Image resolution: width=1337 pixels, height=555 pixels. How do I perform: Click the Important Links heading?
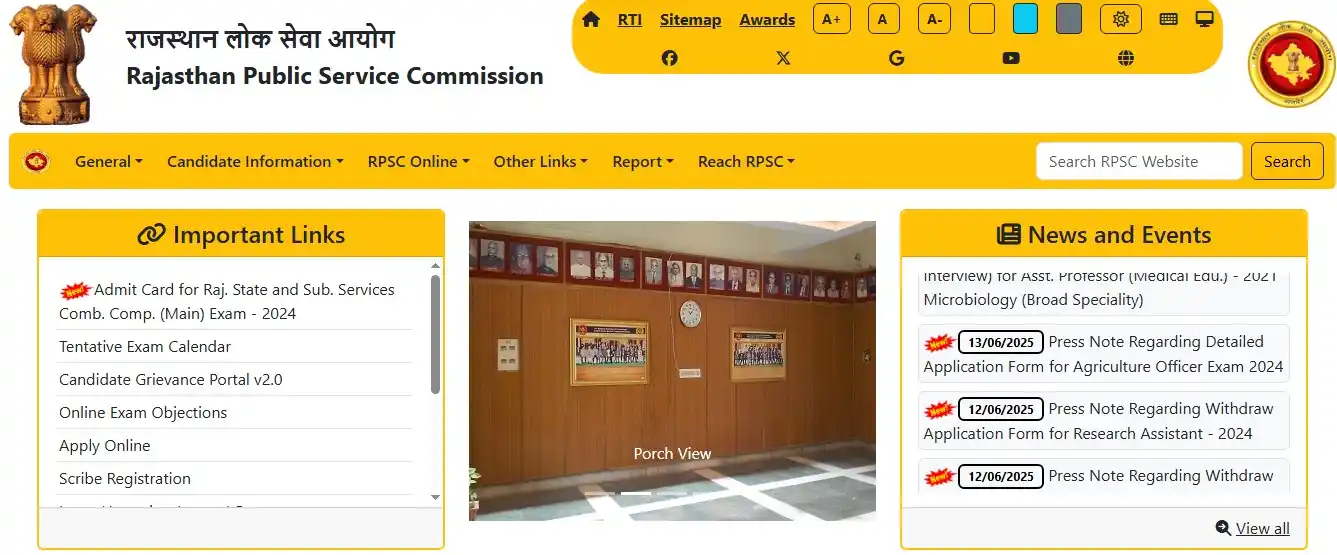point(241,235)
